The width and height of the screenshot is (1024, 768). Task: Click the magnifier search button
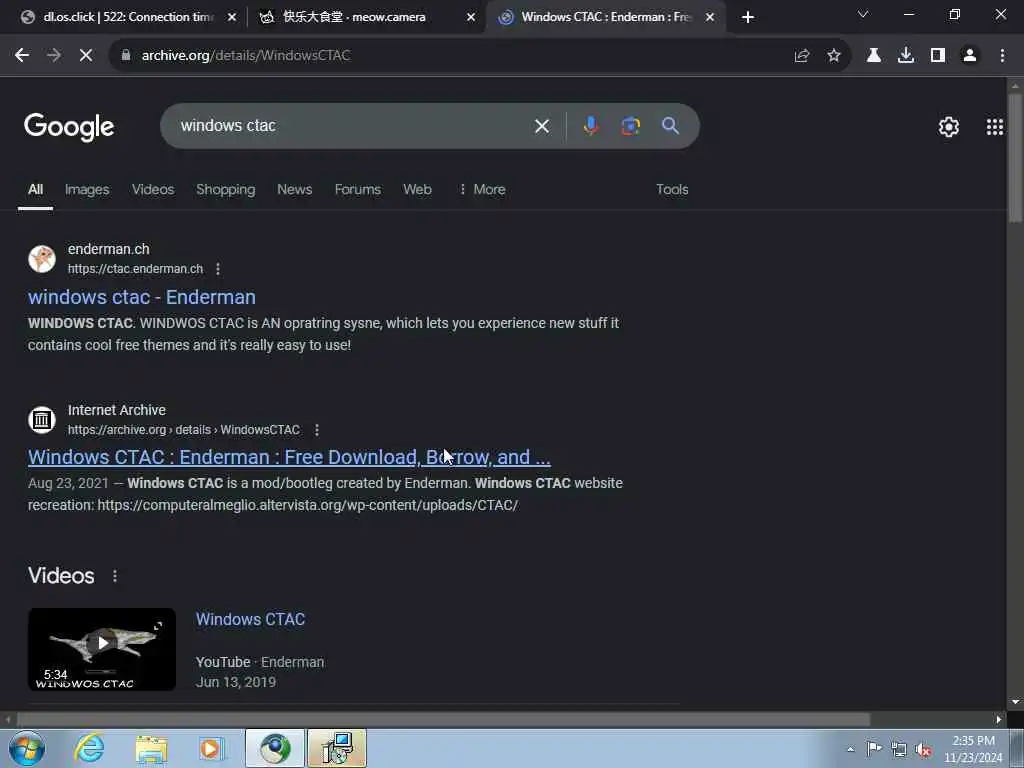tap(670, 125)
